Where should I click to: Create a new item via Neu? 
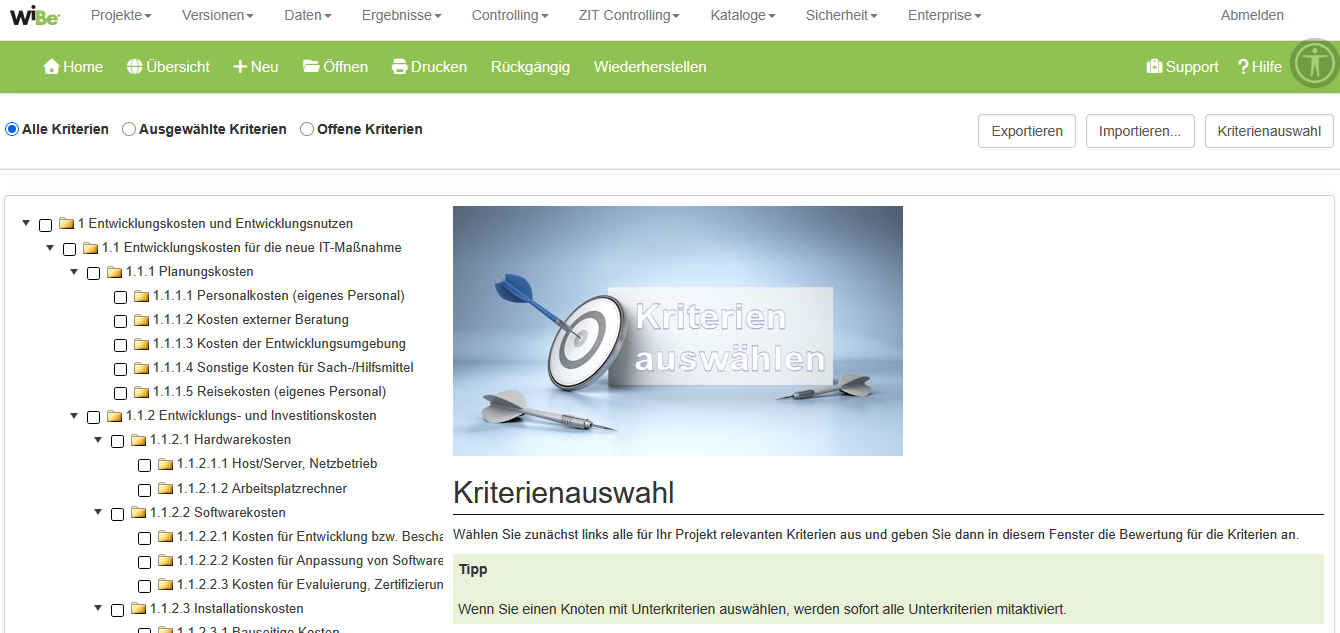255,67
